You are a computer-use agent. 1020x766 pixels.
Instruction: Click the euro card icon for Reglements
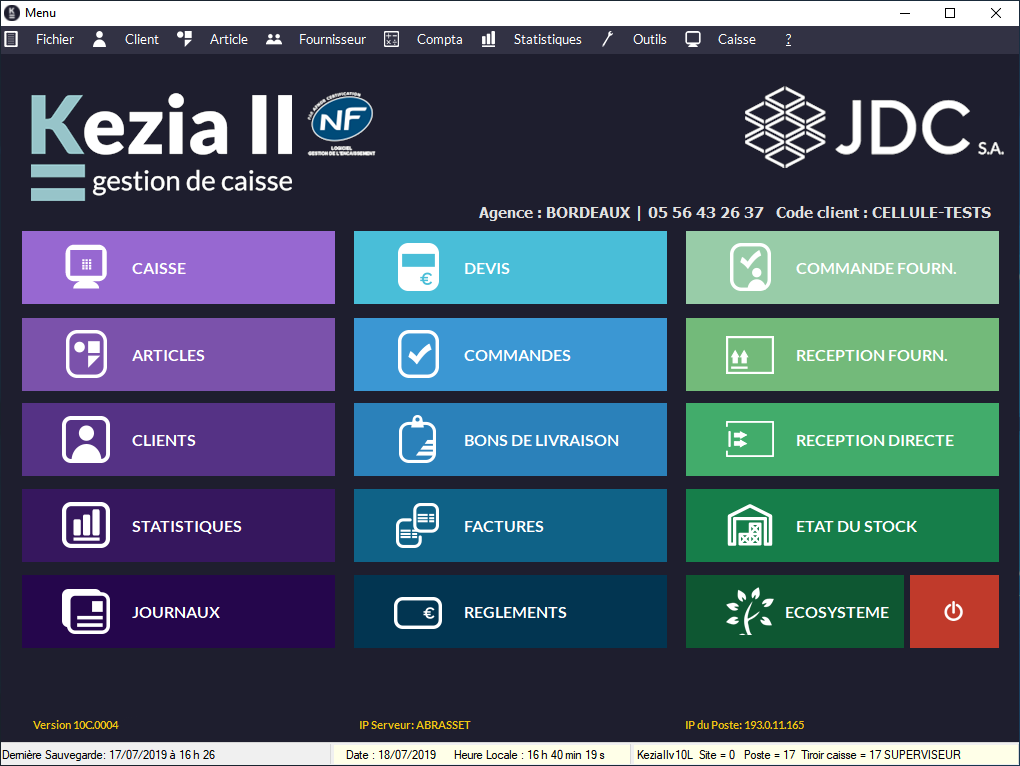pyautogui.click(x=418, y=612)
